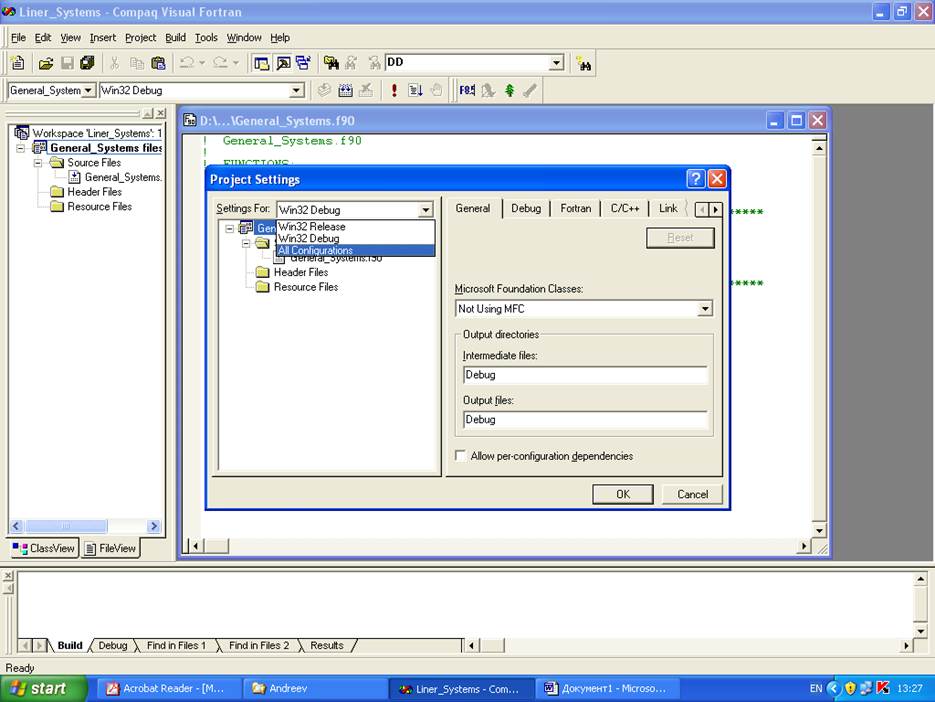Open the Build menu

pos(175,38)
